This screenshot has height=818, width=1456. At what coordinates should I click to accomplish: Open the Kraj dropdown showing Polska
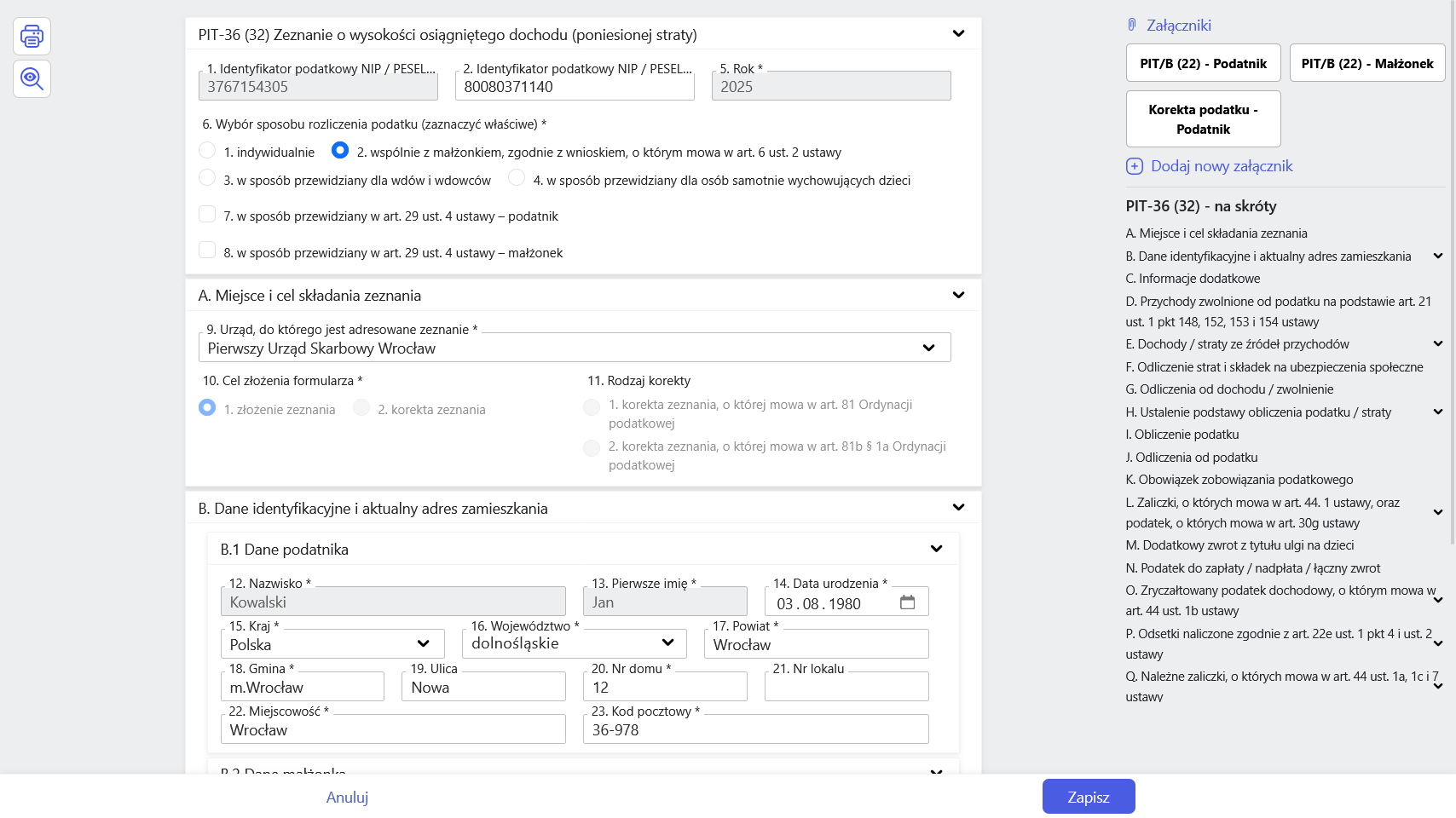click(423, 643)
